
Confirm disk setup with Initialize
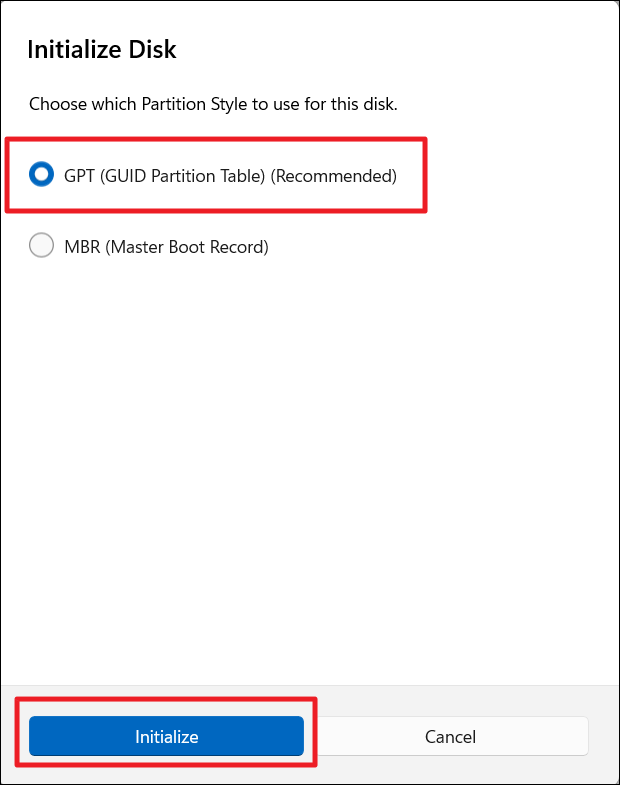coord(166,737)
